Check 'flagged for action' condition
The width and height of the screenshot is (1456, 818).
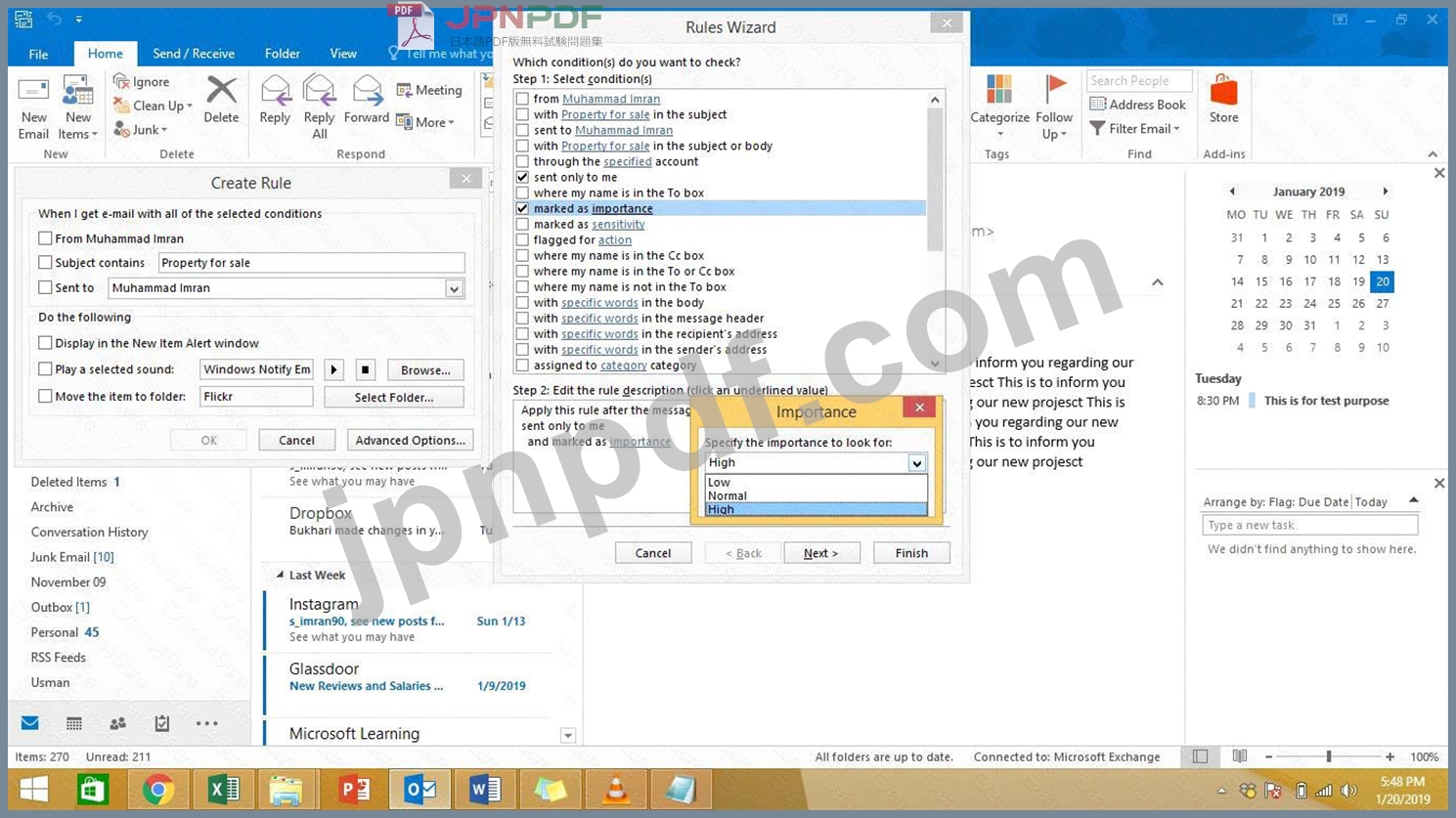(x=523, y=239)
